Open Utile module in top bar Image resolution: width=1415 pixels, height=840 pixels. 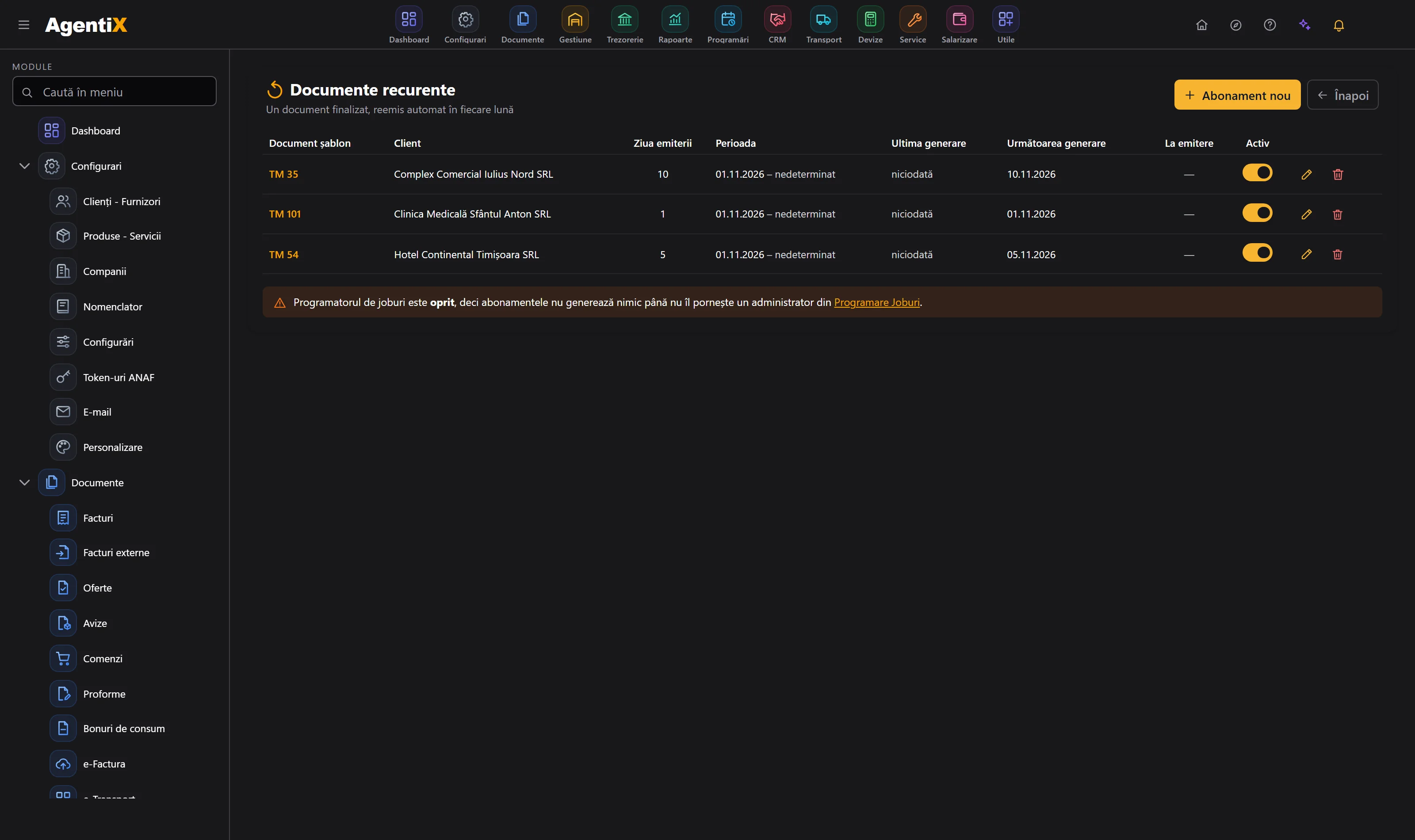pos(1006,25)
